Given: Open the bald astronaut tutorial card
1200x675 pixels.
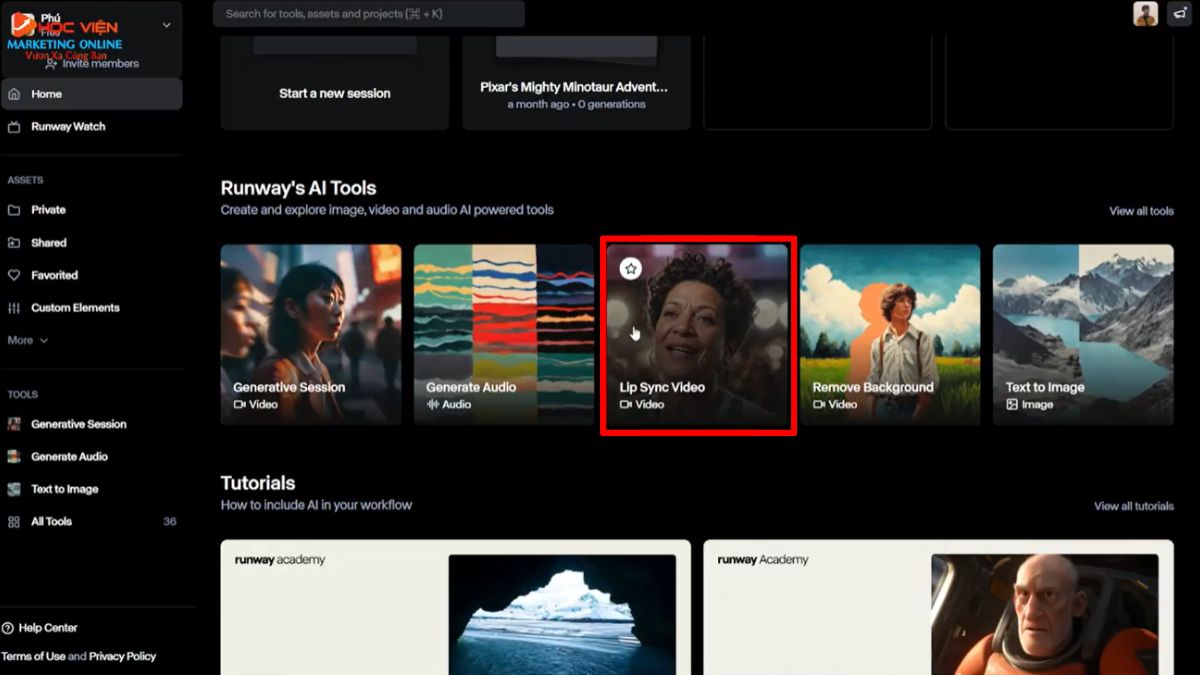Looking at the screenshot, I should (x=938, y=607).
